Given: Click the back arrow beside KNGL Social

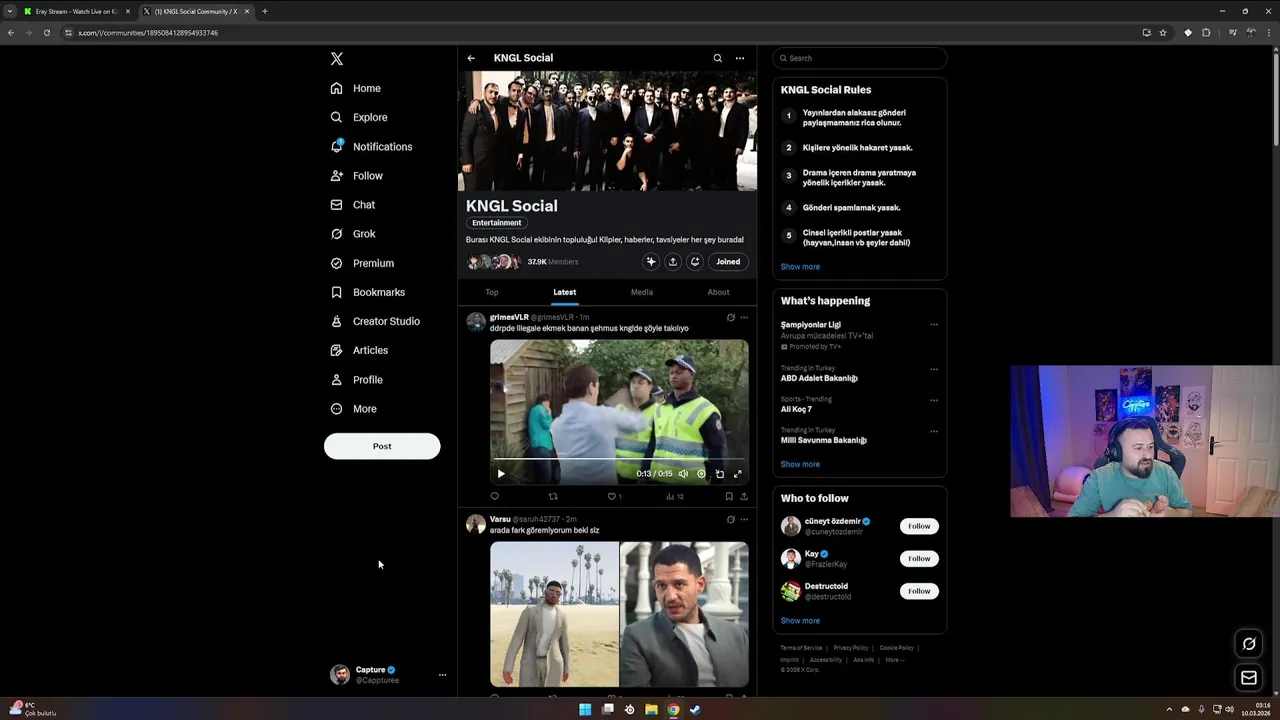Looking at the screenshot, I should tap(471, 58).
